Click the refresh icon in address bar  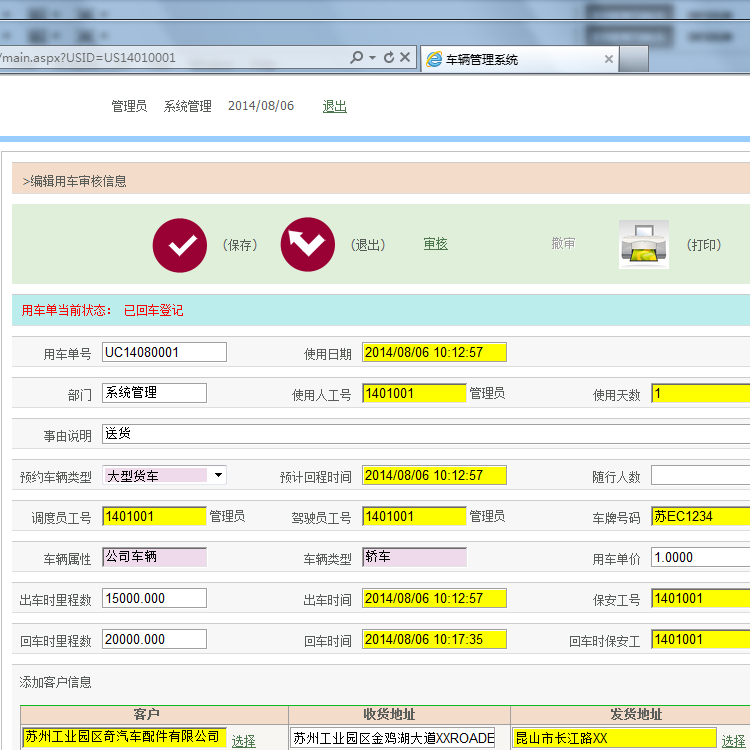(389, 57)
